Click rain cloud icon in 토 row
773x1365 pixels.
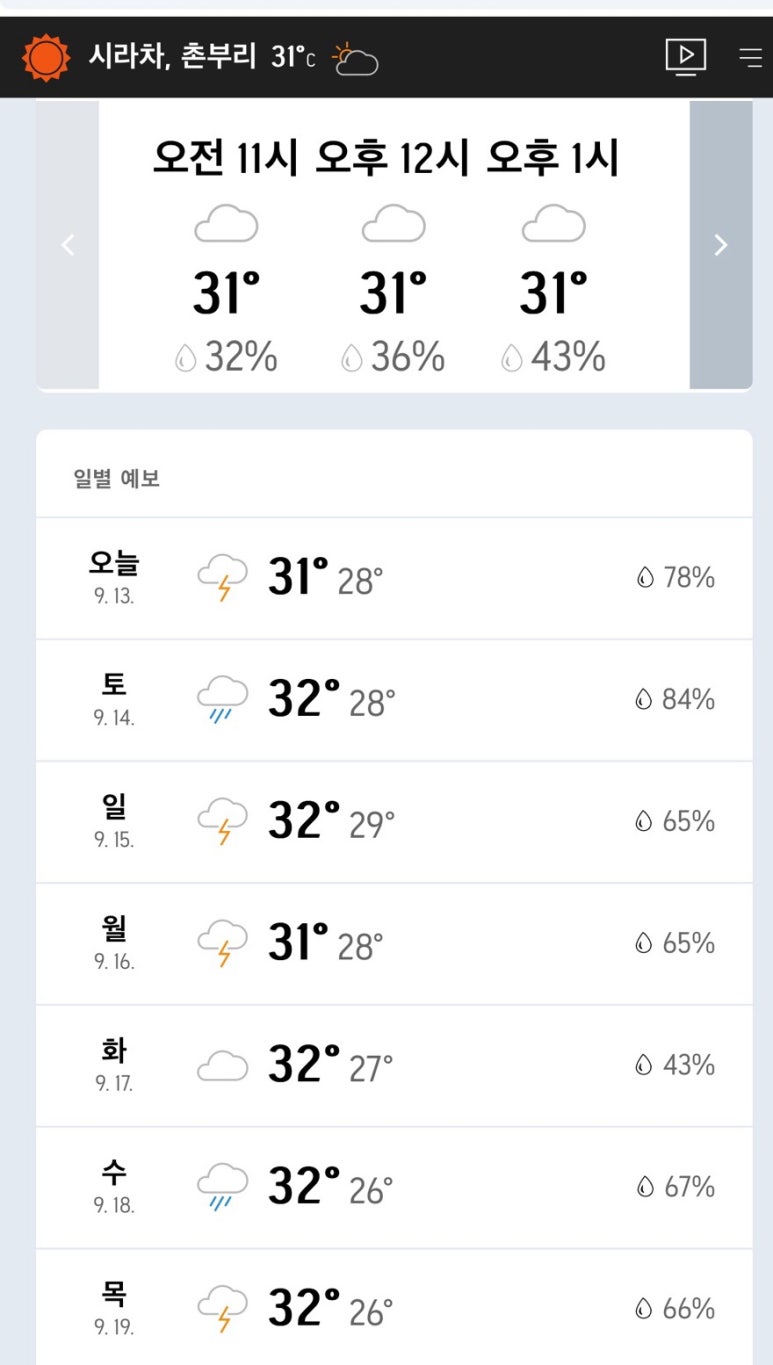point(222,700)
